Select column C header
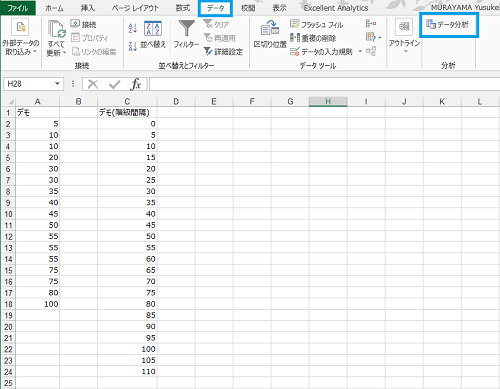 pos(127,101)
